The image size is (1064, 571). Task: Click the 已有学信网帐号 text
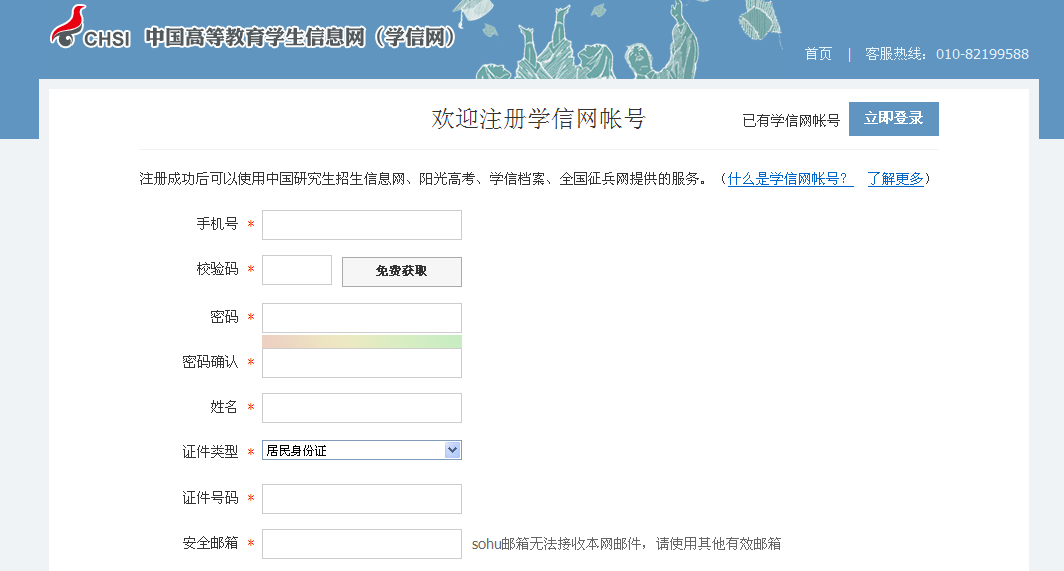(790, 120)
